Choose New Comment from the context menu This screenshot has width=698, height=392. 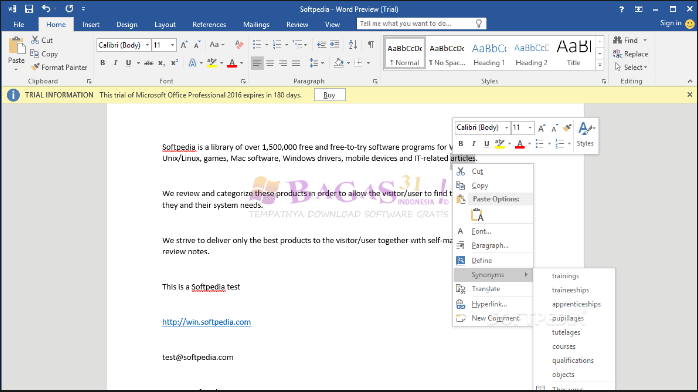493,318
